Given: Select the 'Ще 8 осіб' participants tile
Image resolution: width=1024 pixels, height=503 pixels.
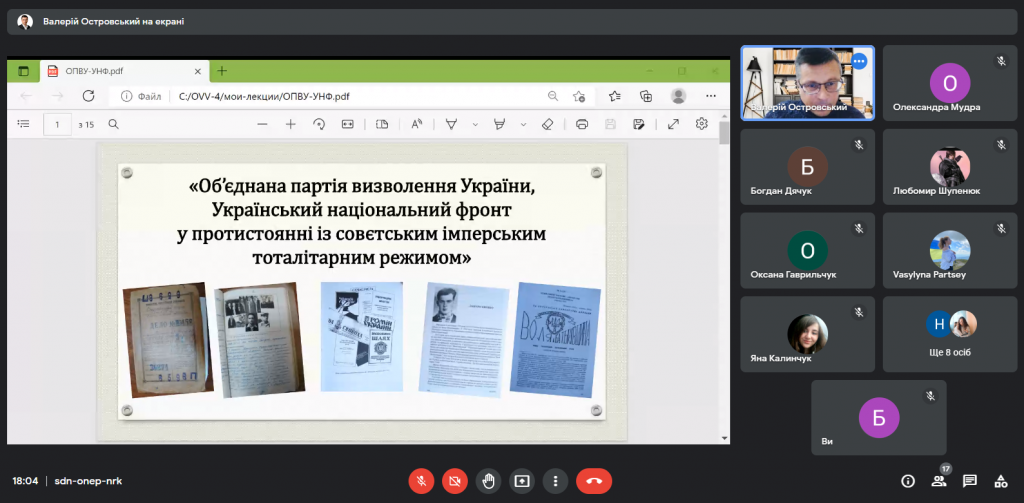Looking at the screenshot, I should [x=949, y=334].
